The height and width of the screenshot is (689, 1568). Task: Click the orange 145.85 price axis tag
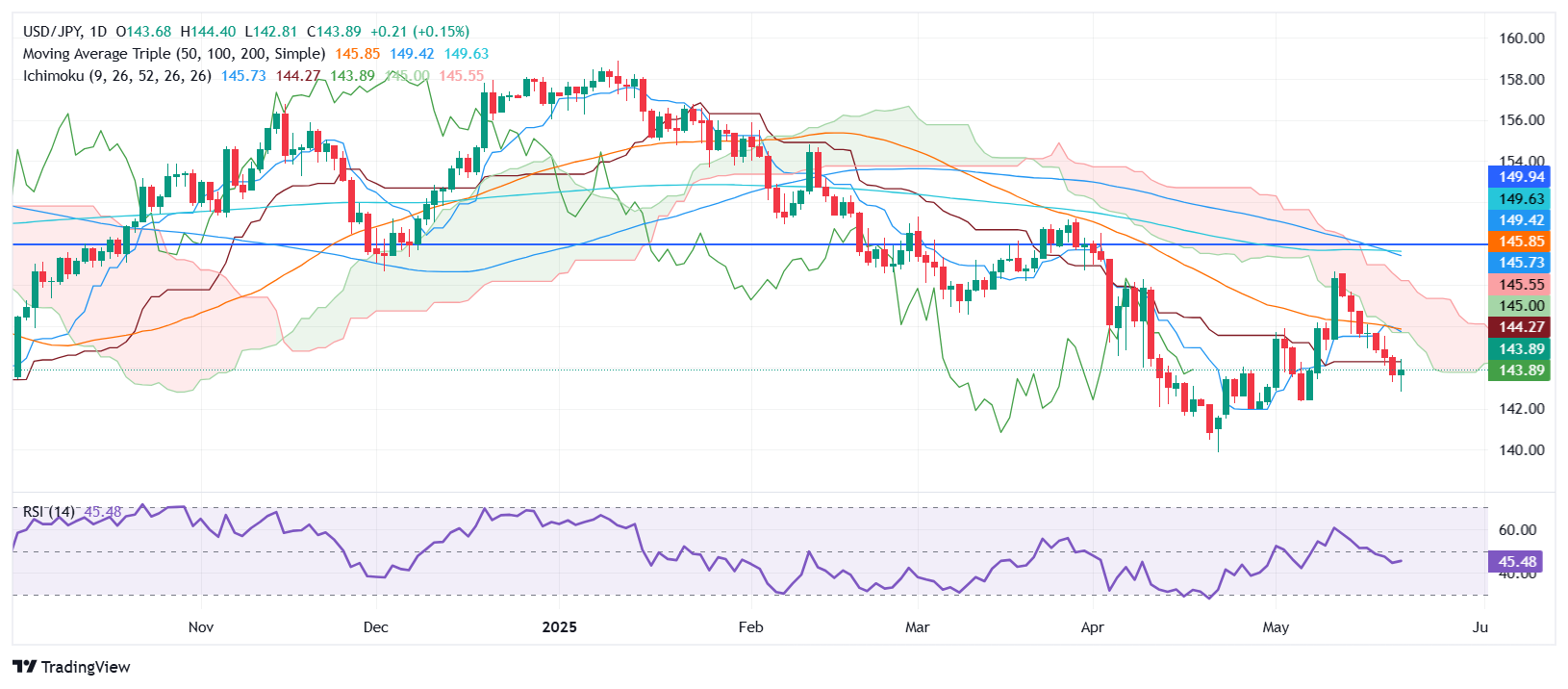pyautogui.click(x=1520, y=242)
